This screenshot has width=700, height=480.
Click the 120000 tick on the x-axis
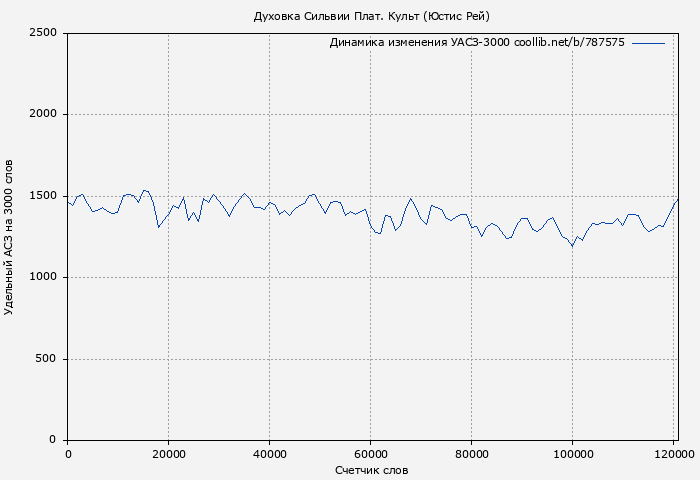(x=673, y=454)
